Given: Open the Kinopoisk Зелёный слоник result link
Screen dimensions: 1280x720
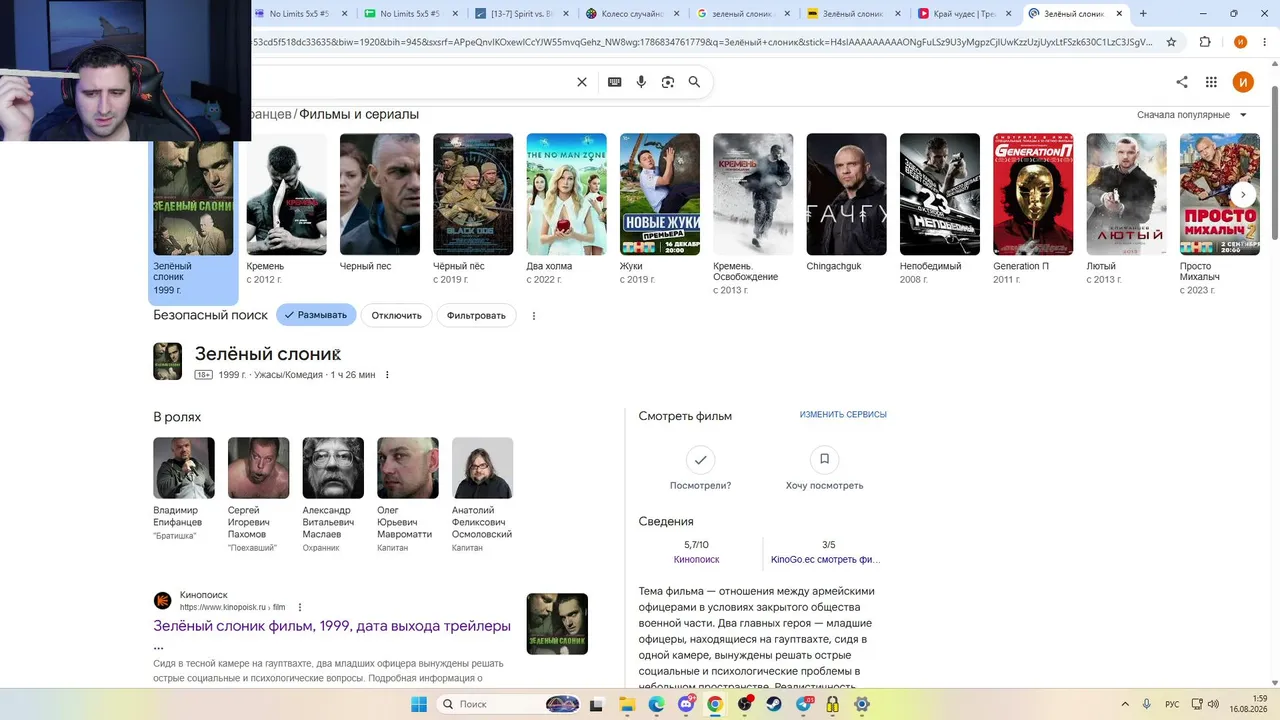Looking at the screenshot, I should click(332, 626).
